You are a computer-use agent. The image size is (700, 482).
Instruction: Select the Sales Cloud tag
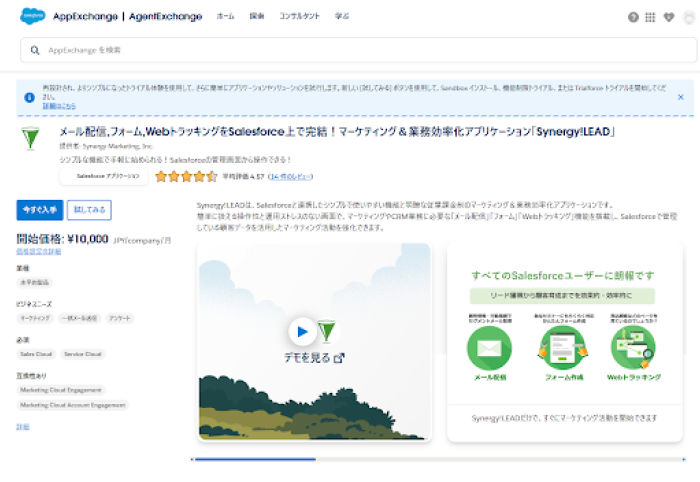(x=36, y=354)
